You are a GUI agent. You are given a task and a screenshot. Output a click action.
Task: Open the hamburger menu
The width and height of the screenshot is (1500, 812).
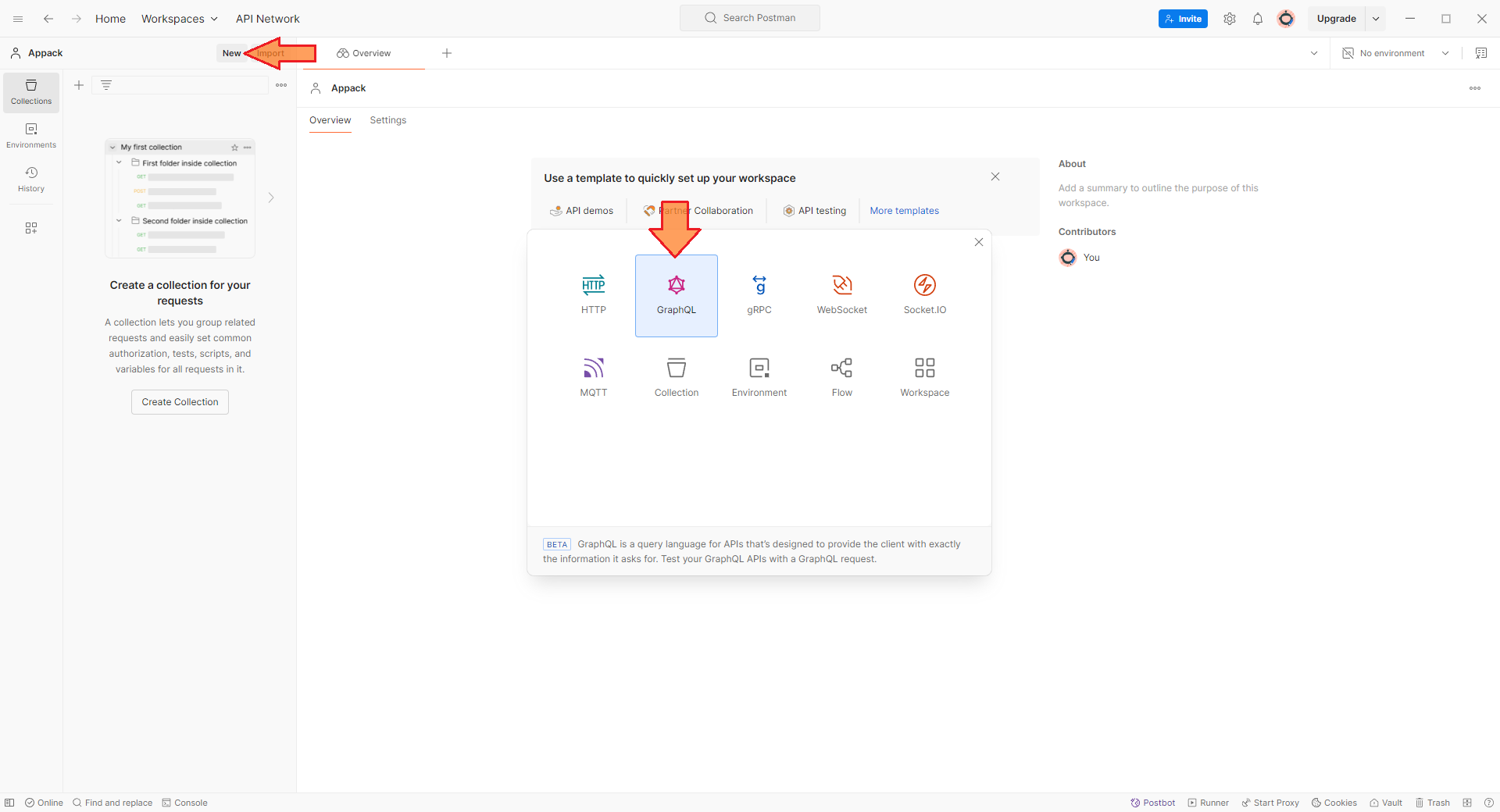[18, 19]
